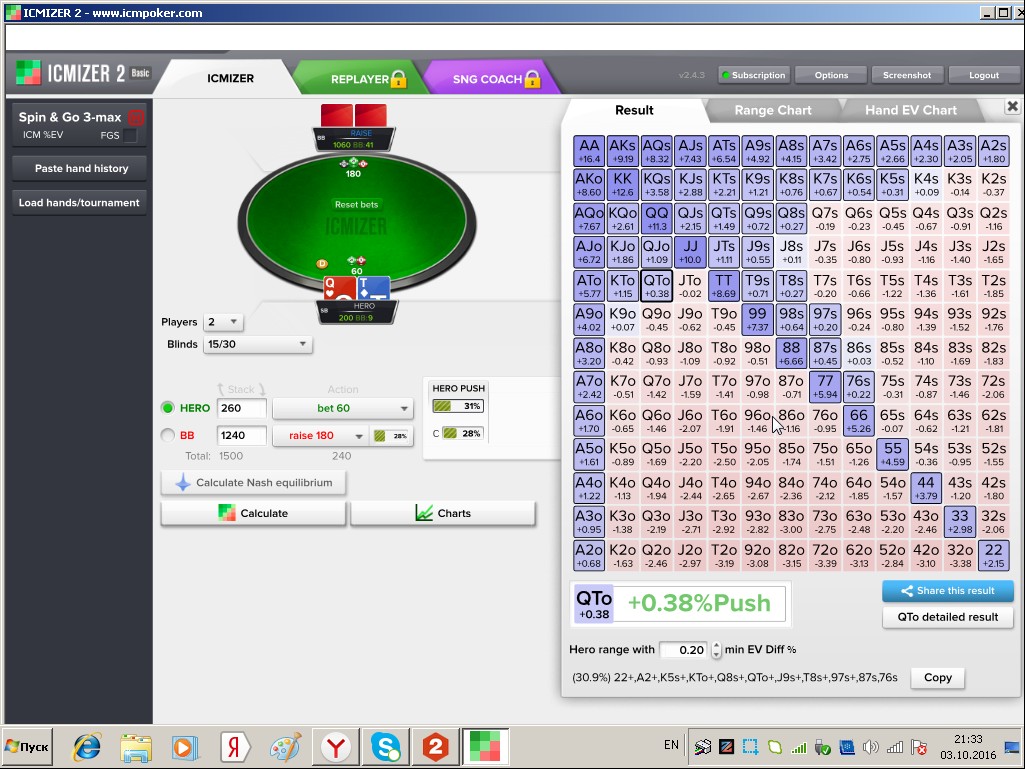Viewport: 1025px width, 769px height.
Task: Click the HERO stack field showing 260
Action: click(241, 408)
